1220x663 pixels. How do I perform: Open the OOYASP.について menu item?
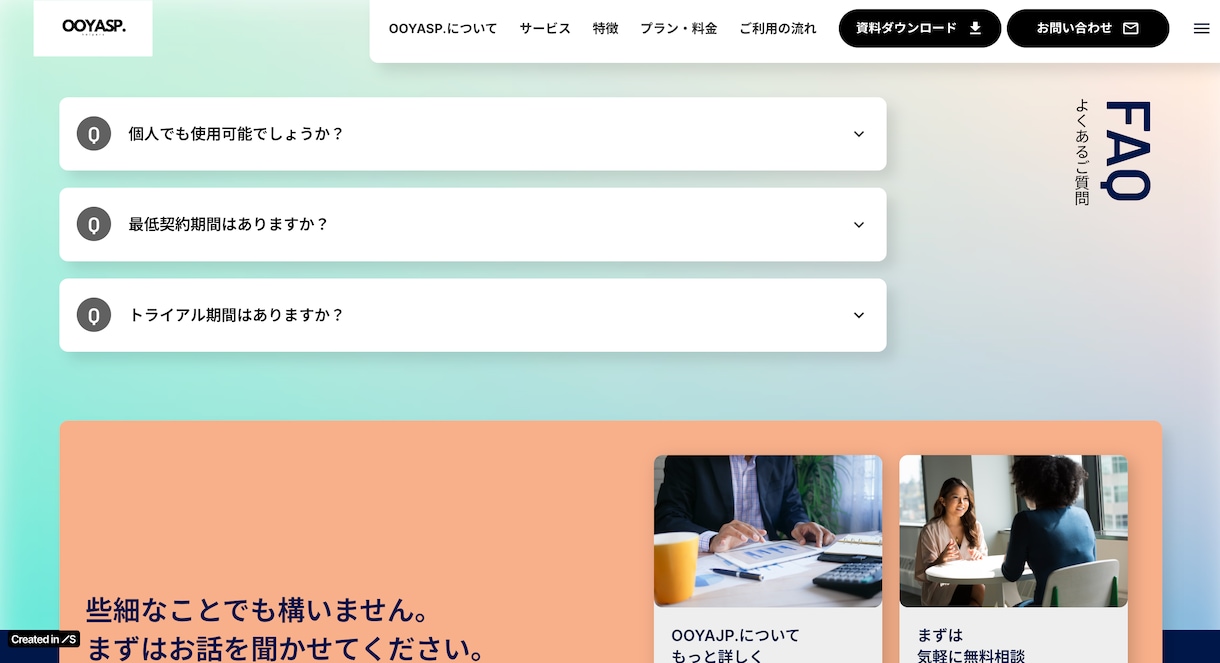(443, 28)
